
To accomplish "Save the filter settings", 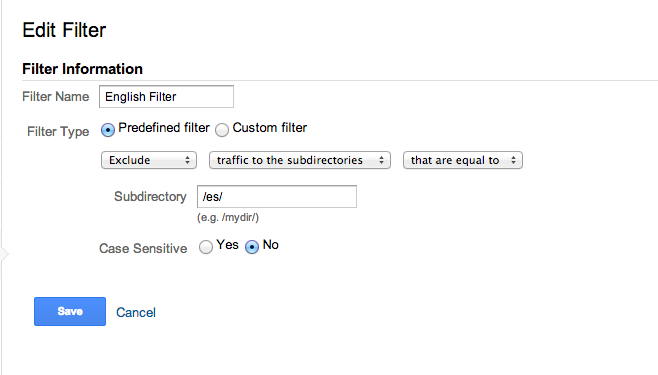I will click(70, 311).
